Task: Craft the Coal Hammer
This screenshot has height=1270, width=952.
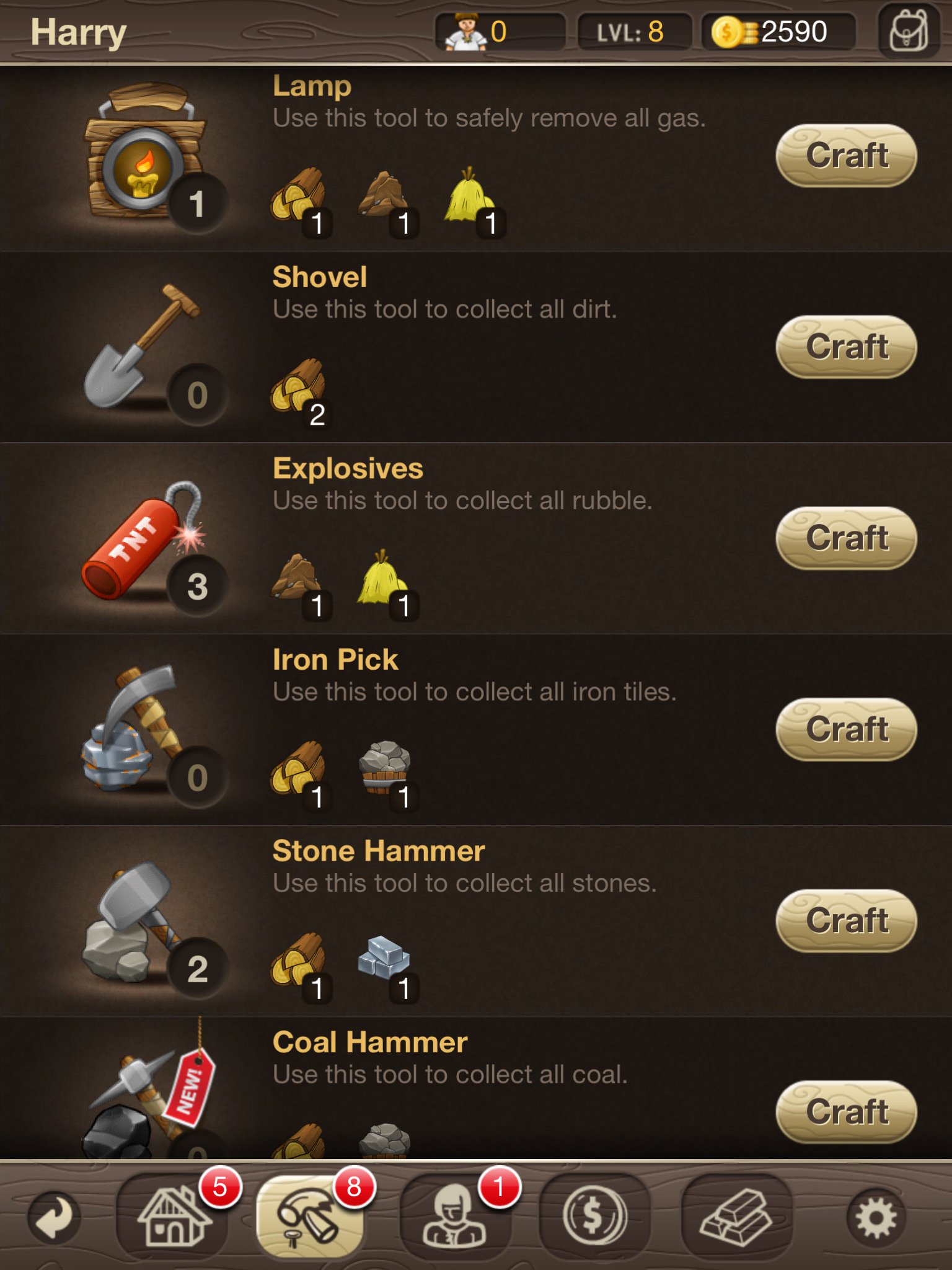Action: (x=847, y=1112)
